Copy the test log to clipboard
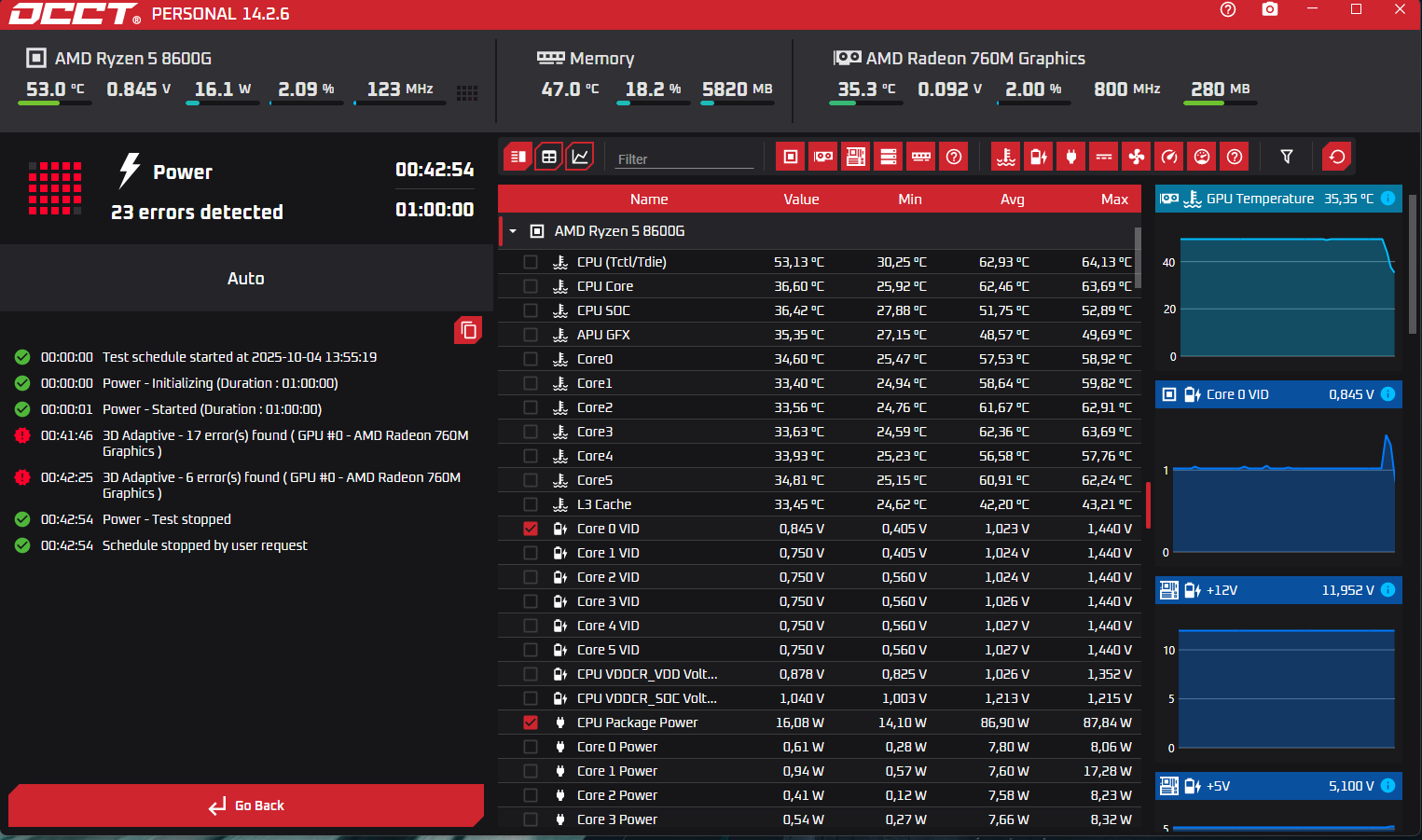The height and width of the screenshot is (840, 1422). (468, 330)
